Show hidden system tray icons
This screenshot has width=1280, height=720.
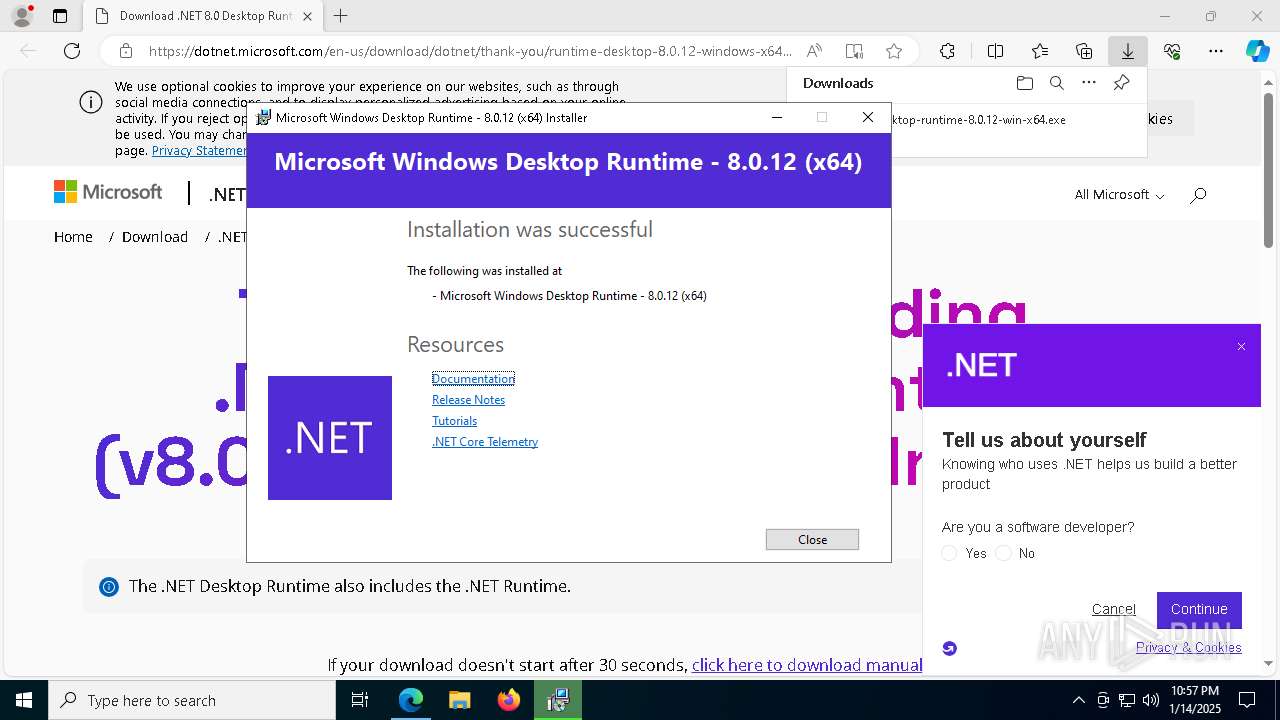(x=1078, y=700)
